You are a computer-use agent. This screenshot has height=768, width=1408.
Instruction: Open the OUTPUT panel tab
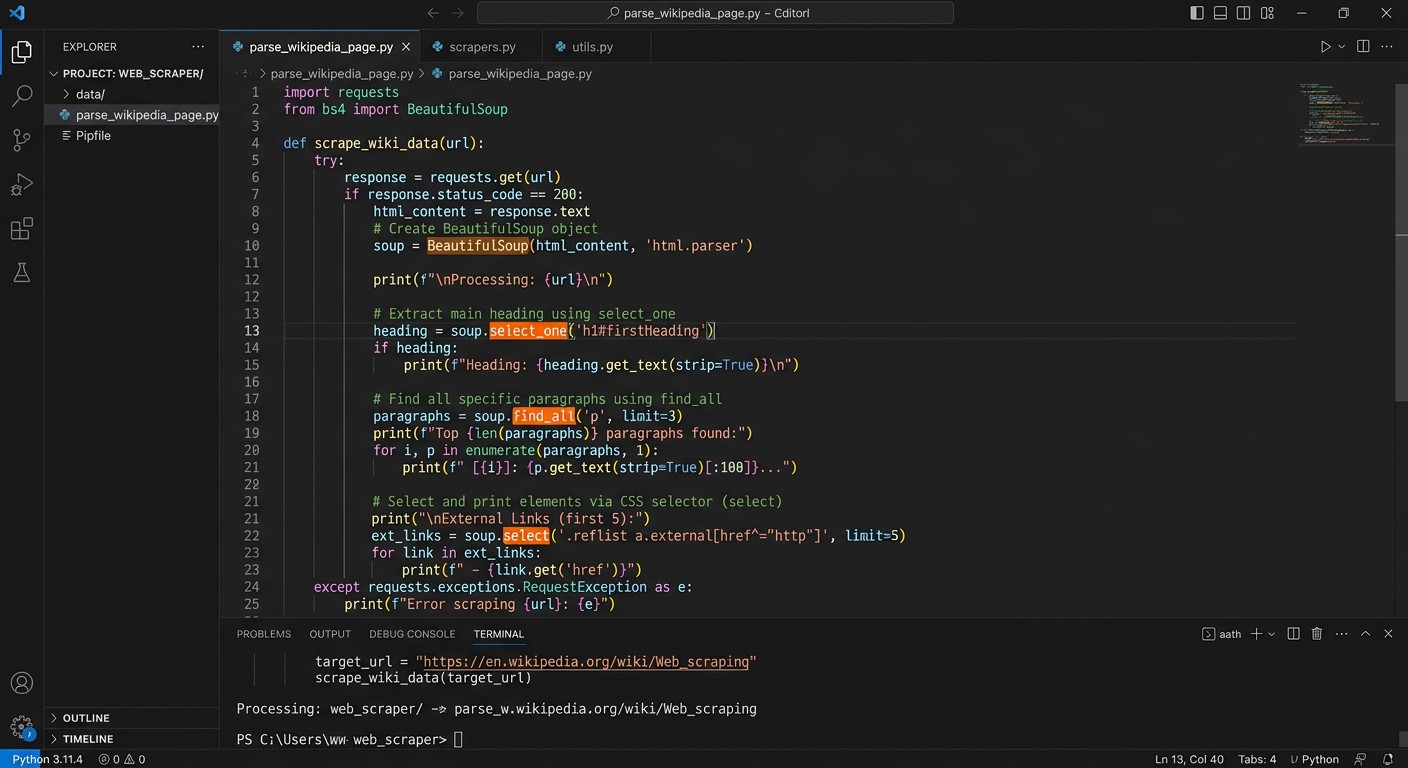[330, 634]
